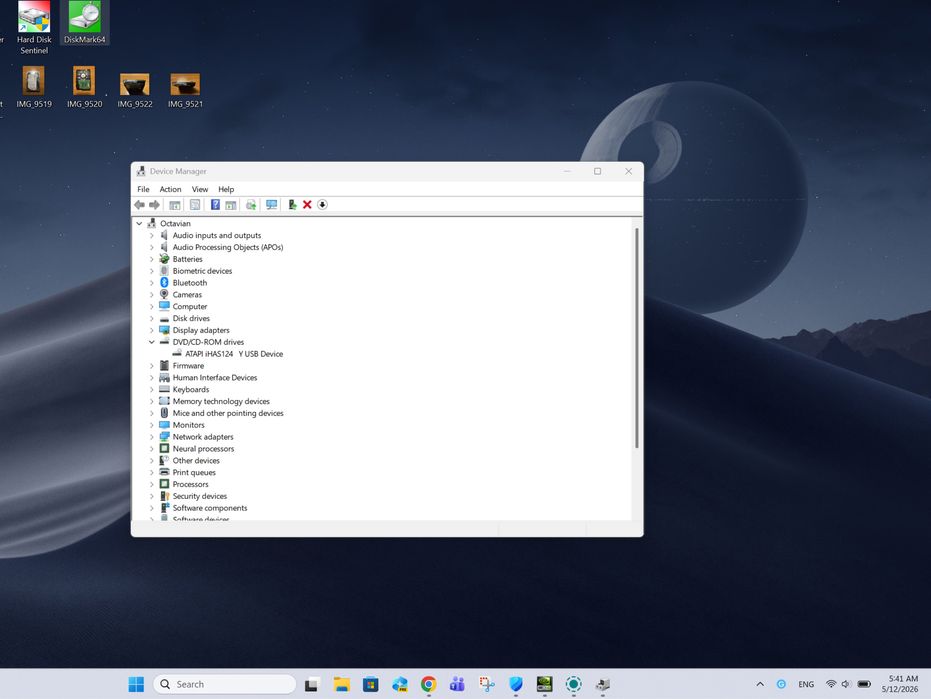931x699 pixels.
Task: Expand the Processors node
Action: pos(151,485)
